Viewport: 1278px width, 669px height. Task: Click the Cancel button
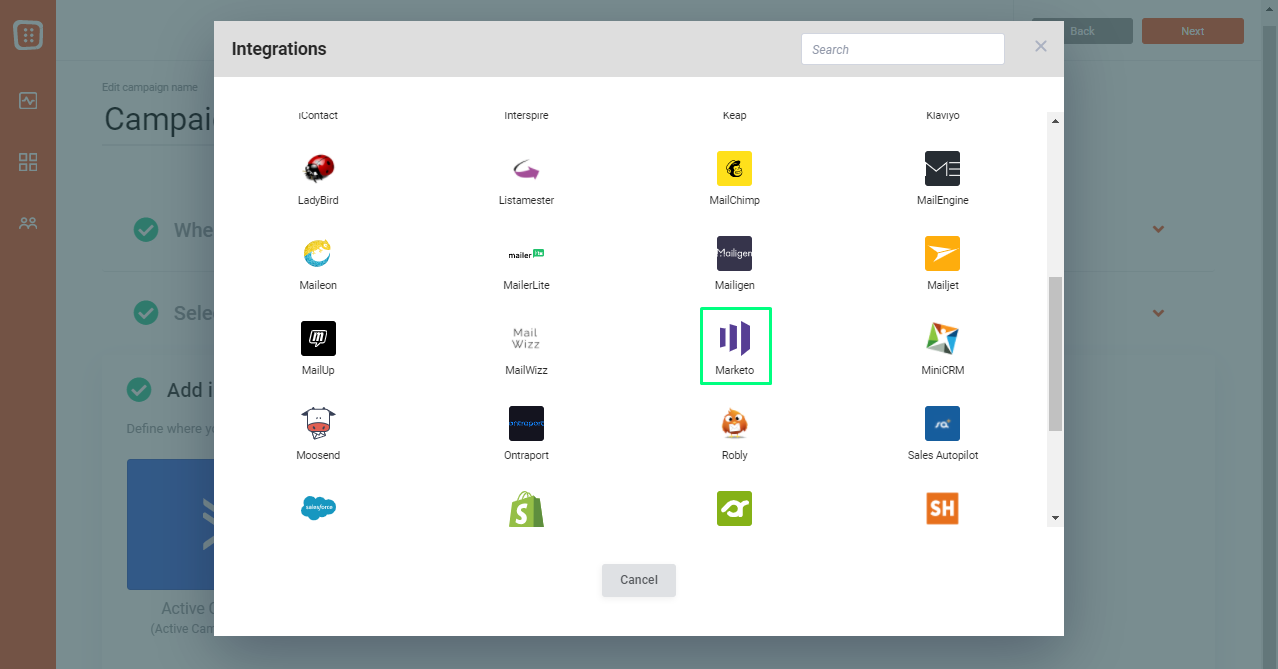click(x=639, y=580)
